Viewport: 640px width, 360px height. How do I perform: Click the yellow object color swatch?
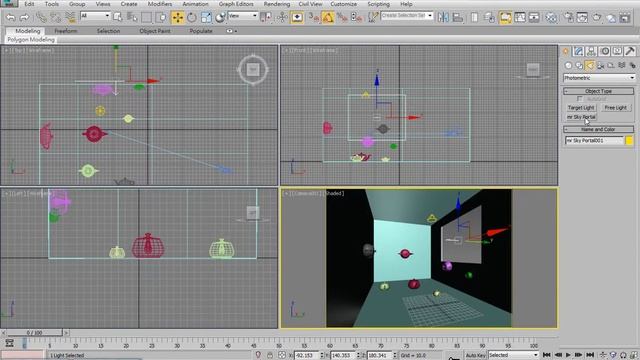pos(629,140)
